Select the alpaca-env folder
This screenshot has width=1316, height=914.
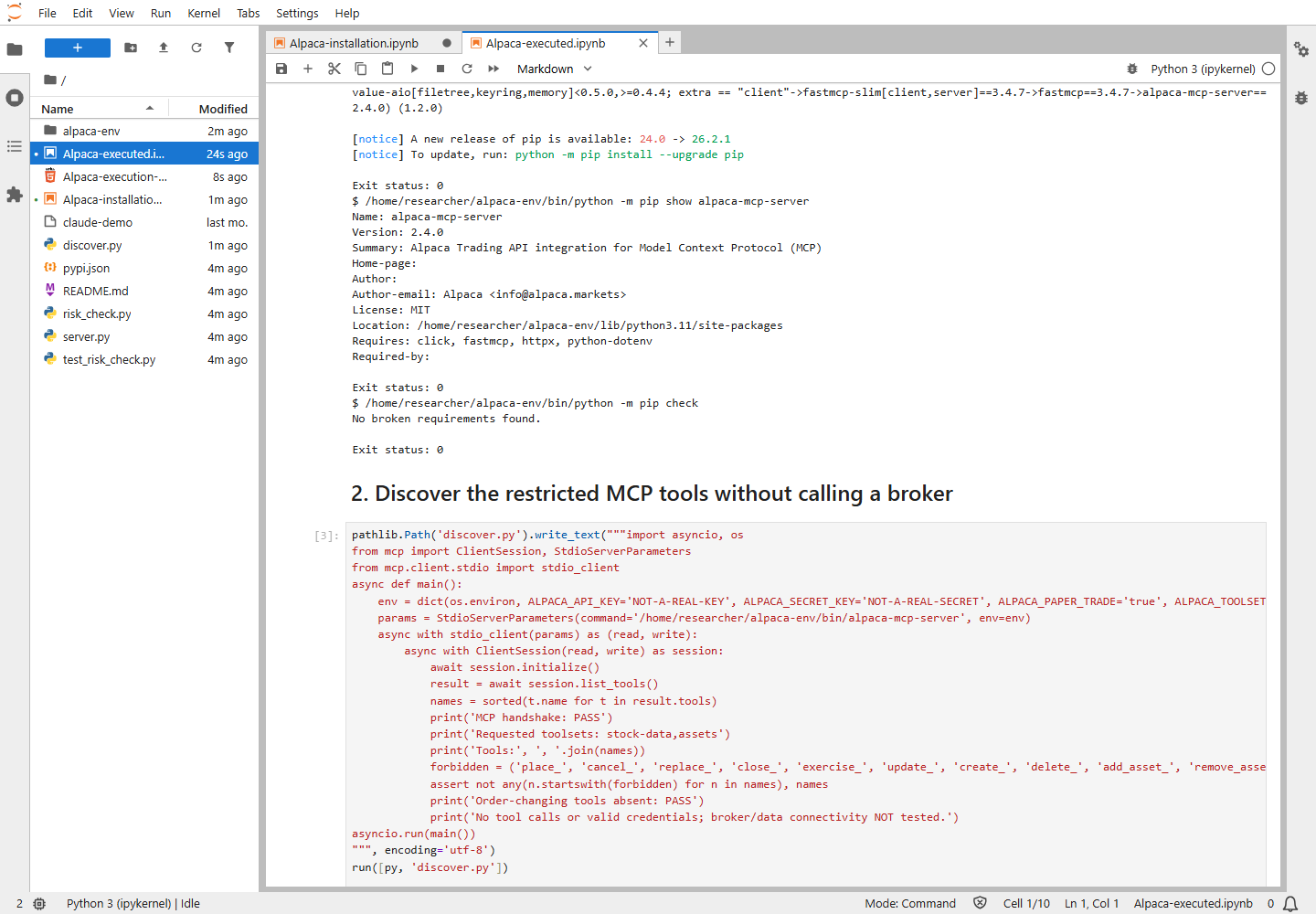[144, 131]
